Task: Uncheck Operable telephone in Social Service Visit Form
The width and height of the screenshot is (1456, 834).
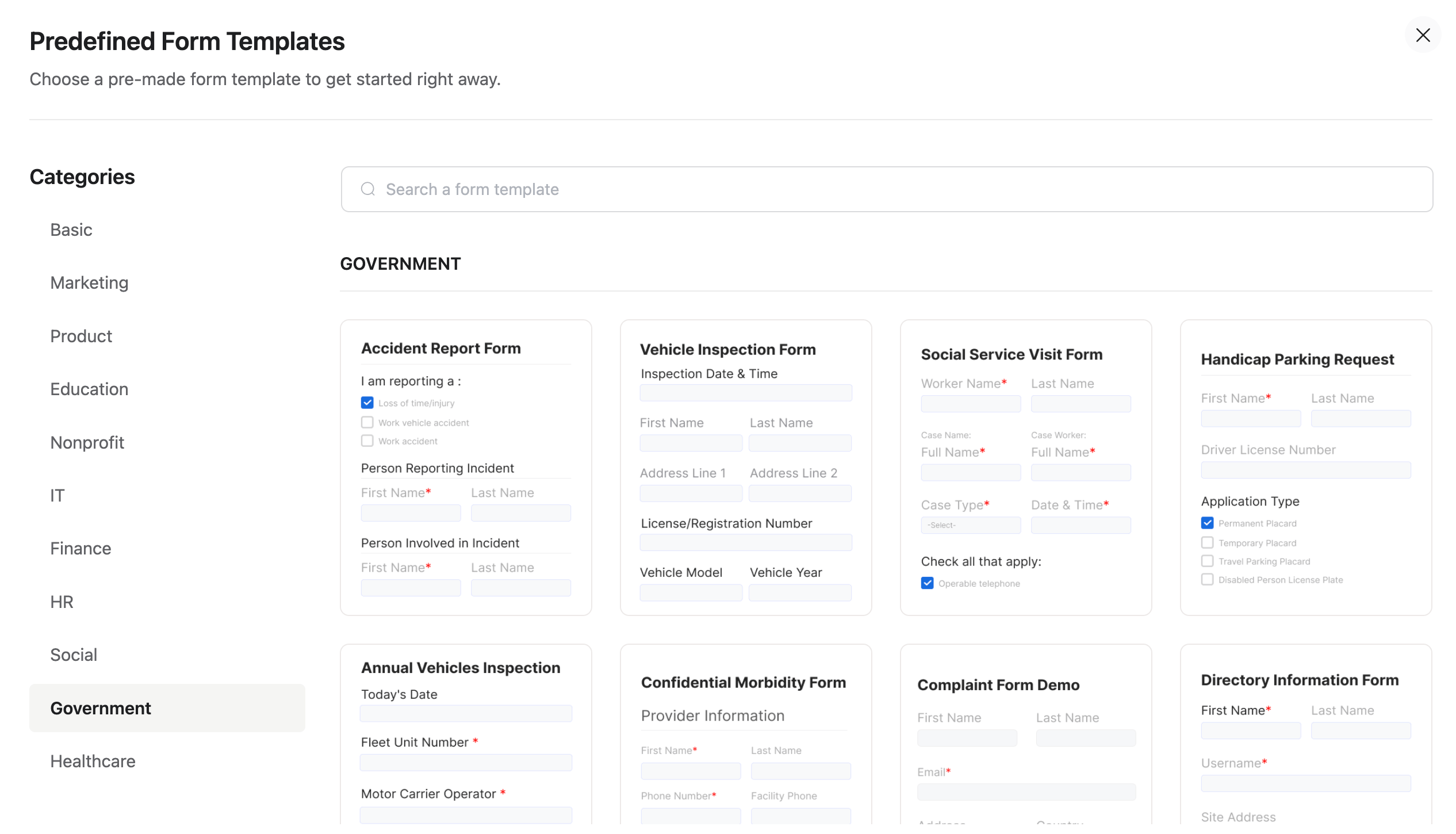Action: tap(926, 583)
